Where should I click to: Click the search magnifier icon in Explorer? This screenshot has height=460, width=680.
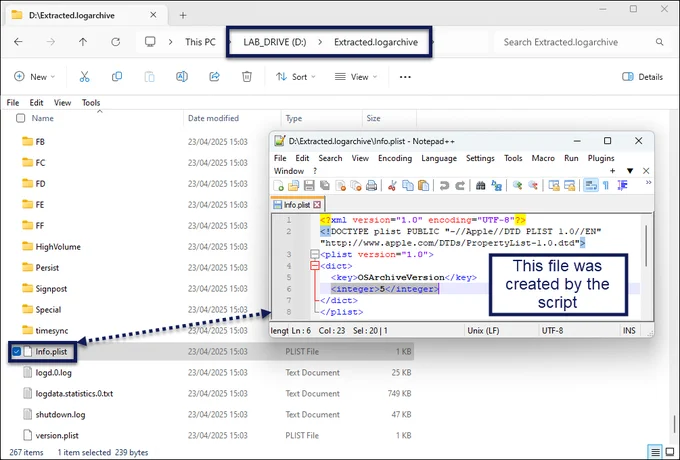(x=659, y=42)
